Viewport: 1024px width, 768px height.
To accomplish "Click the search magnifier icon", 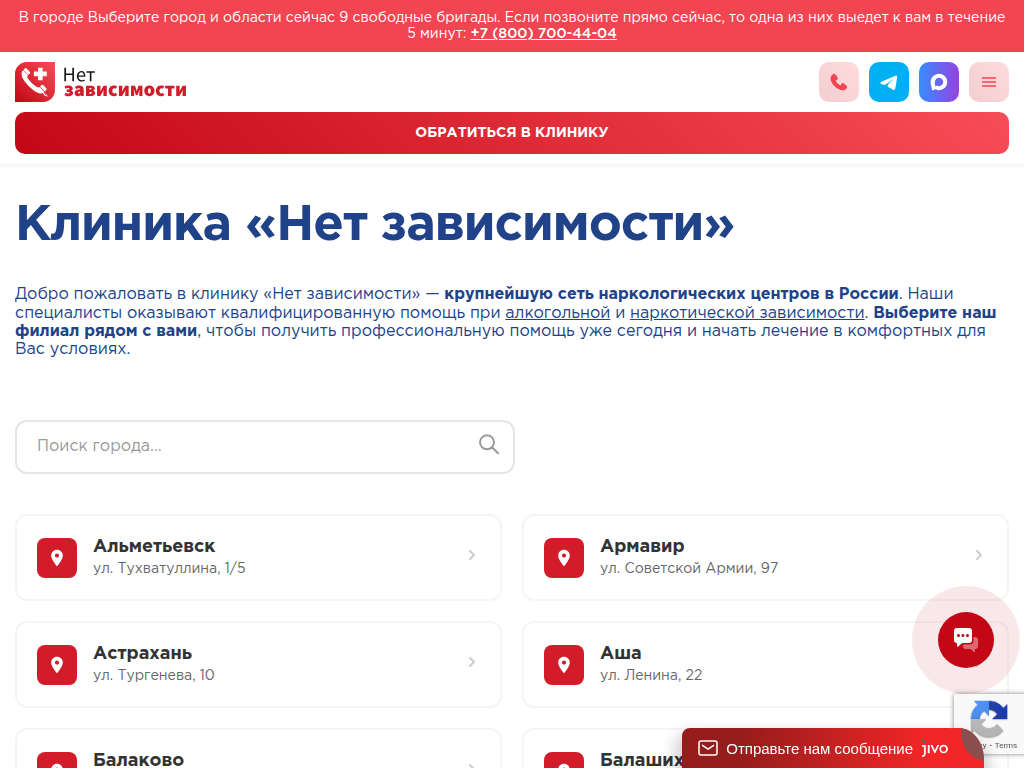I will tap(488, 446).
